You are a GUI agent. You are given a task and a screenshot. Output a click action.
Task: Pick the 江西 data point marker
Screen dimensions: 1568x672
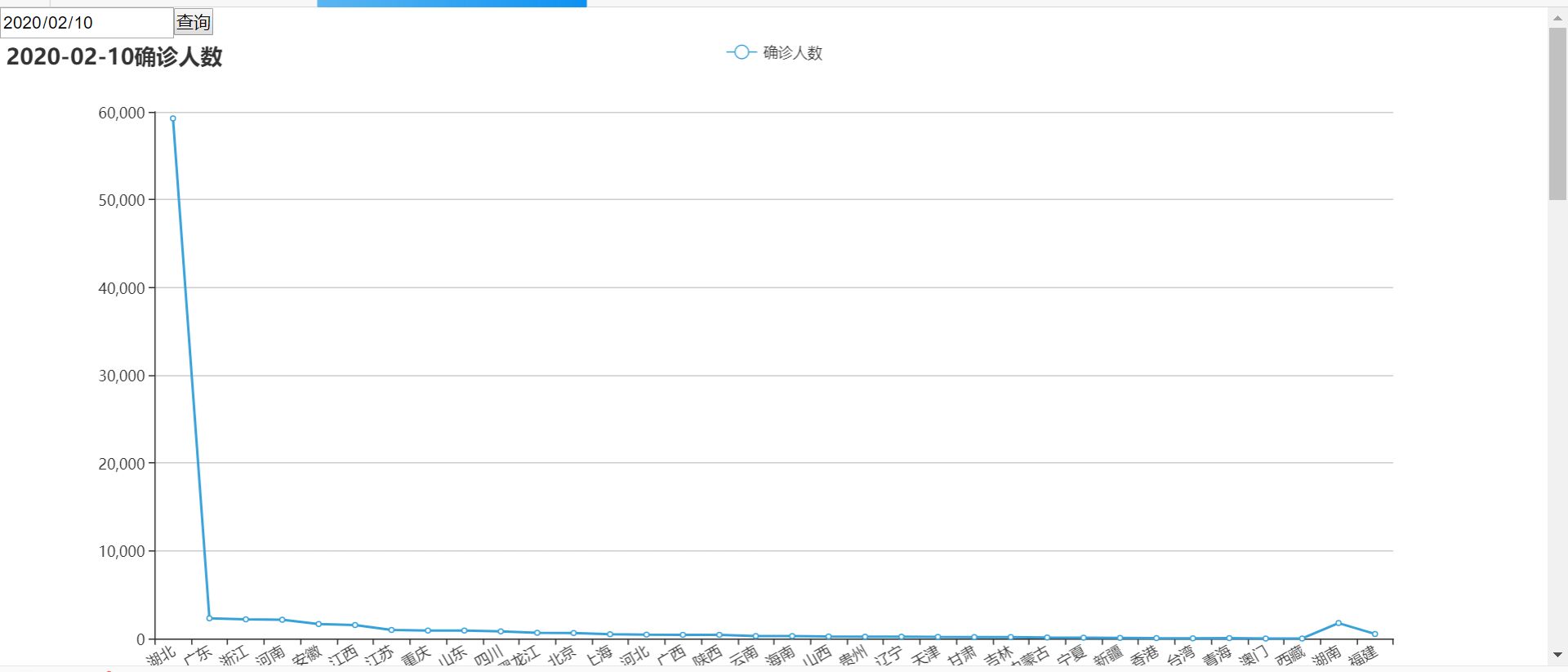pos(355,625)
